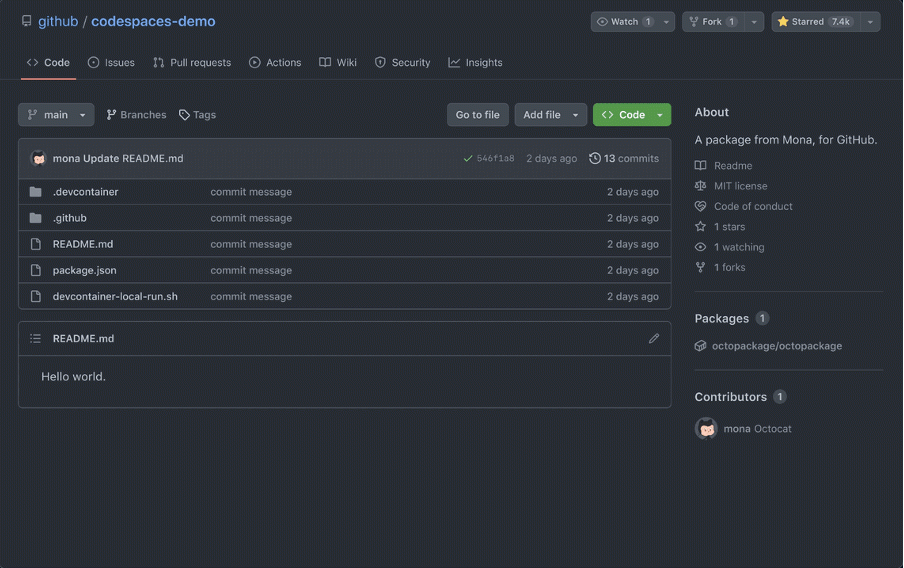
Task: Click the README.md outline list icon
Action: tap(36, 339)
